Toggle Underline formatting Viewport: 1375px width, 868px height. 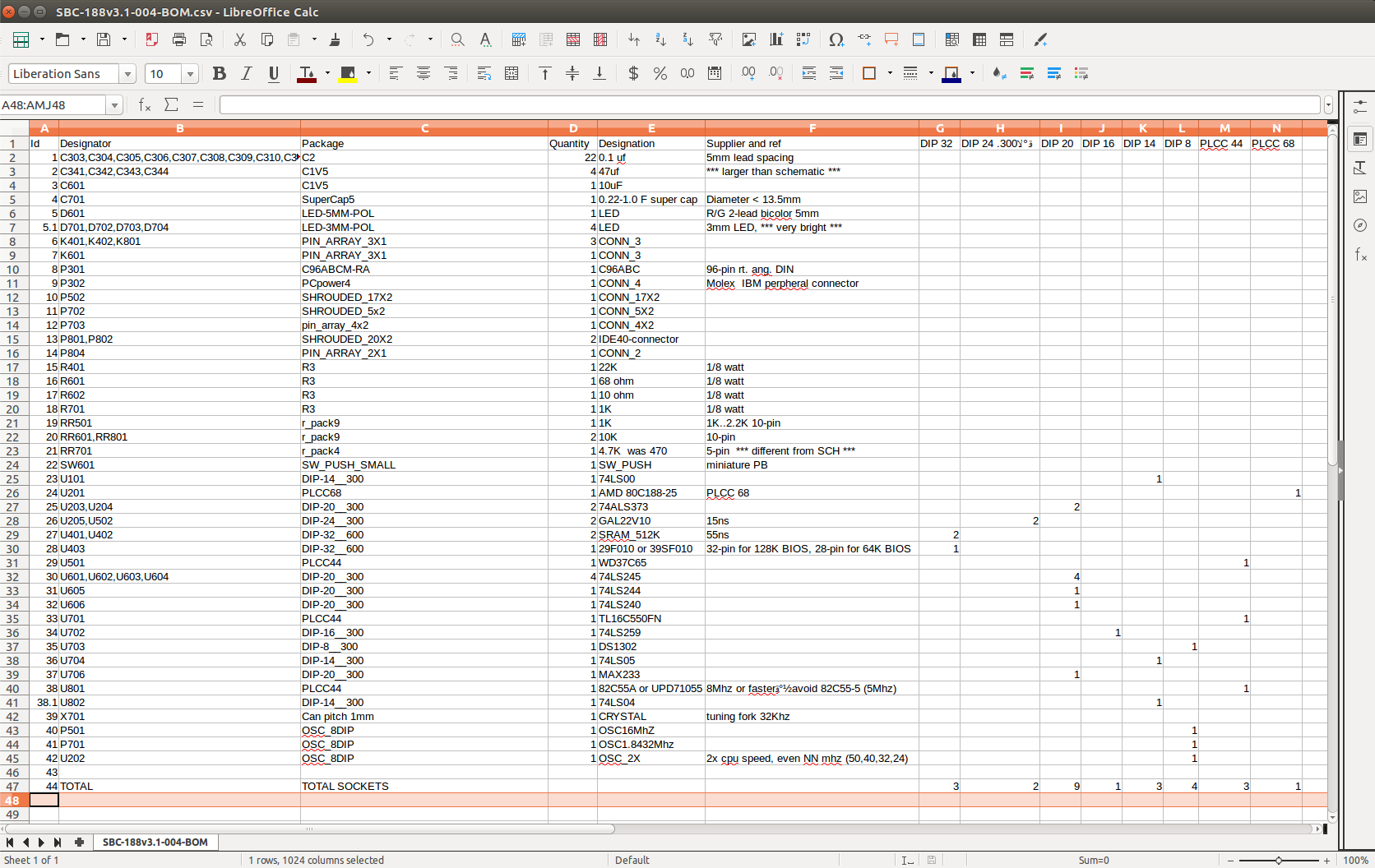pos(274,73)
